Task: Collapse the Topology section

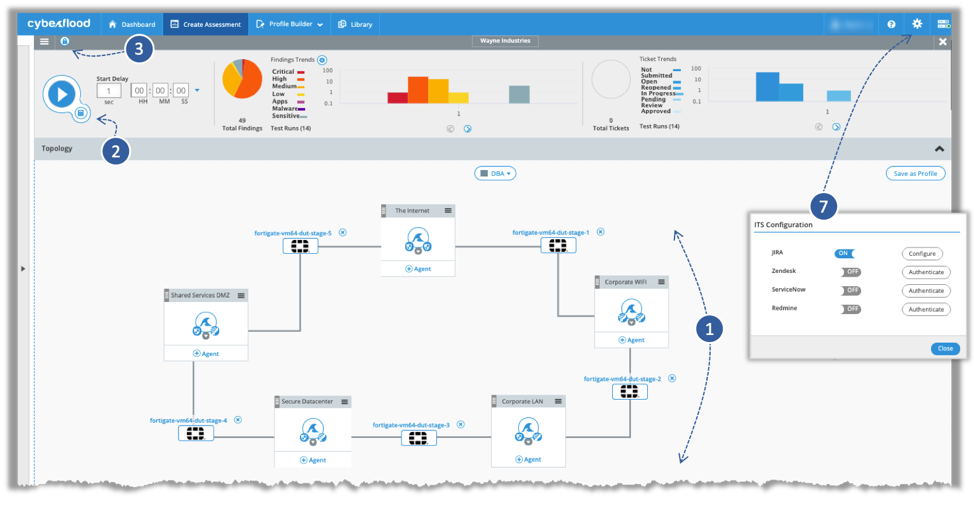Action: 939,149
